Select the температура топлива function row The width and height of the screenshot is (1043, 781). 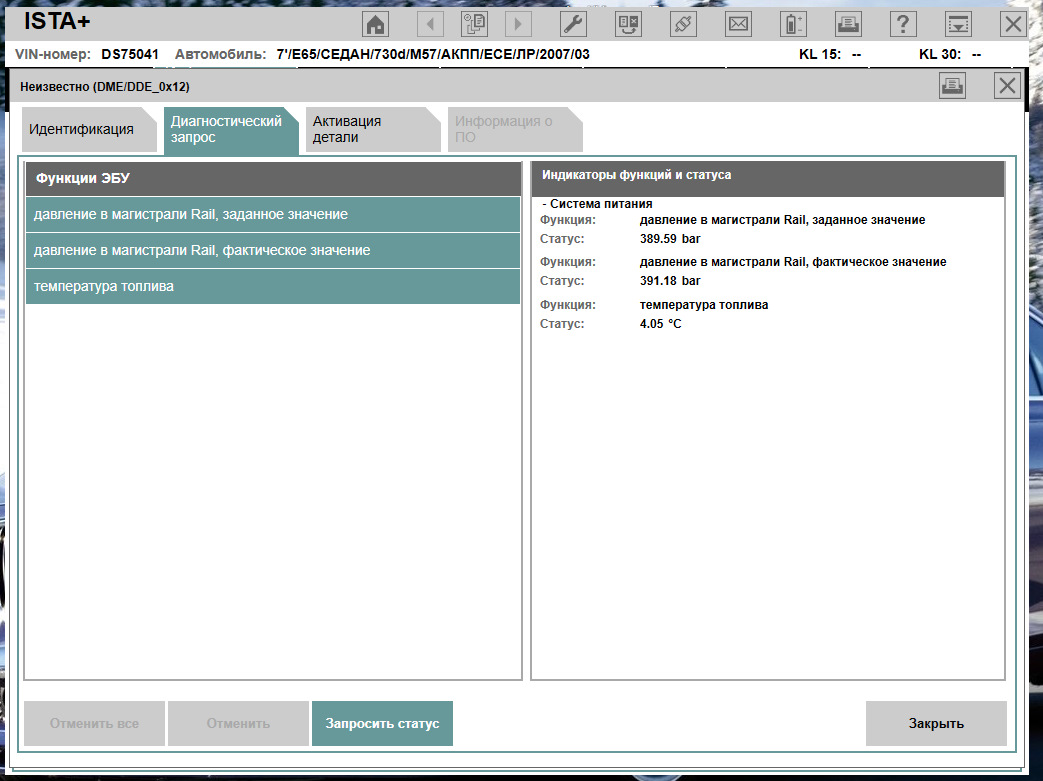tap(273, 286)
